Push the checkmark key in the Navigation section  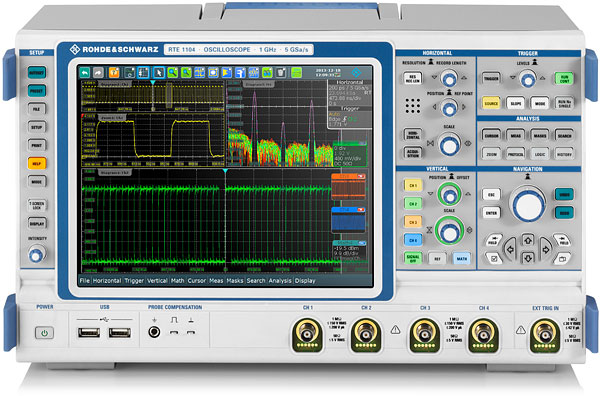pos(494,259)
